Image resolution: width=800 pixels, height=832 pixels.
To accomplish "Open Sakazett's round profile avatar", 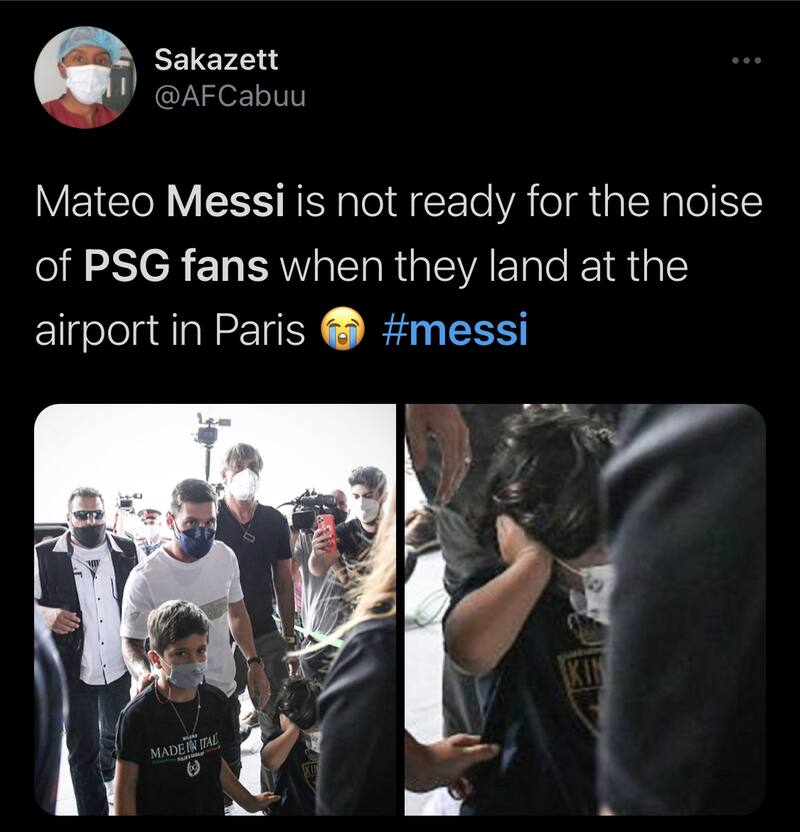I will 85,77.
